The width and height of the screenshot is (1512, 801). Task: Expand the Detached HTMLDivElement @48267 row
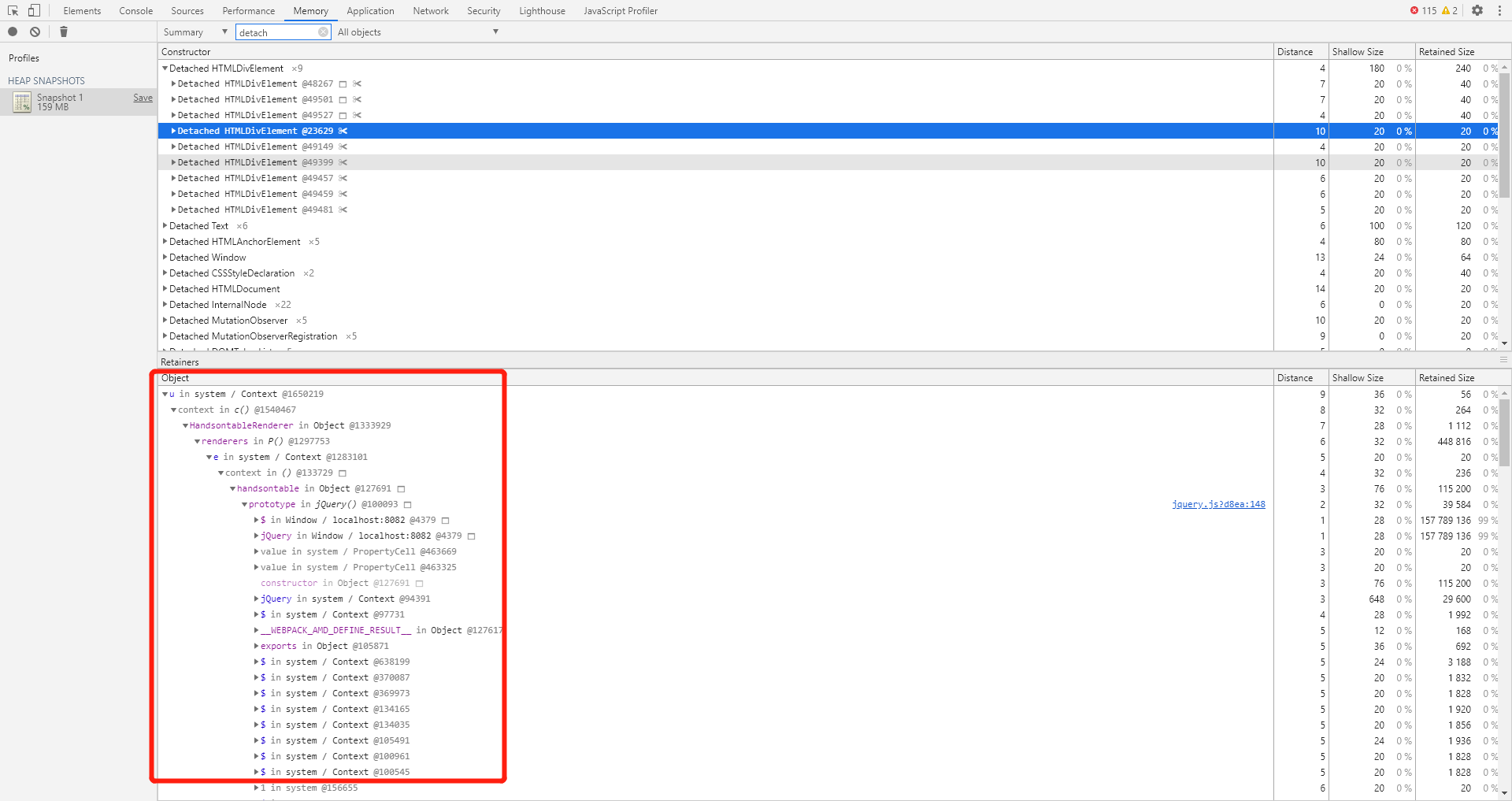(173, 83)
